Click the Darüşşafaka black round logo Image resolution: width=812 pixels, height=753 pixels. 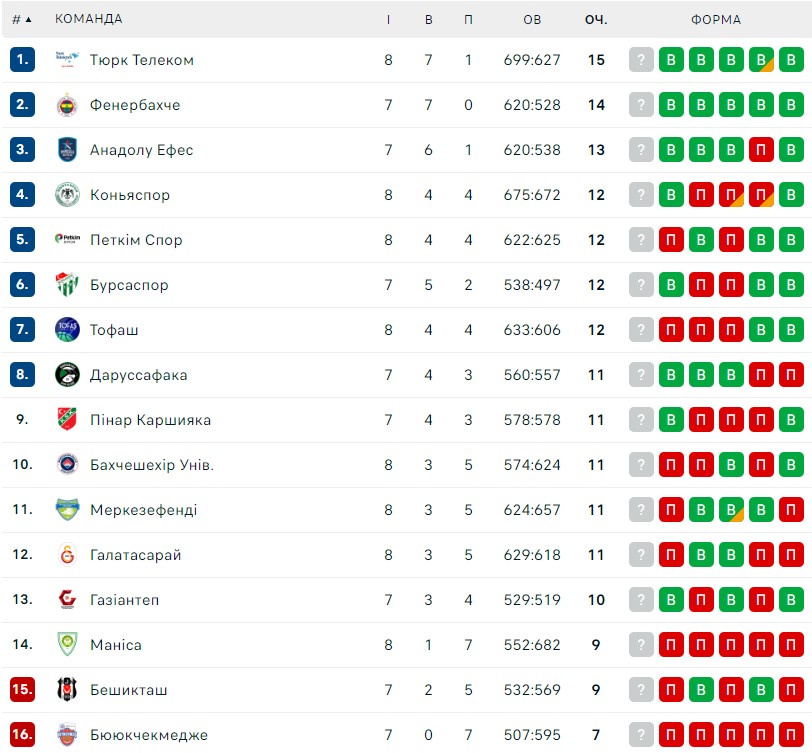click(67, 375)
